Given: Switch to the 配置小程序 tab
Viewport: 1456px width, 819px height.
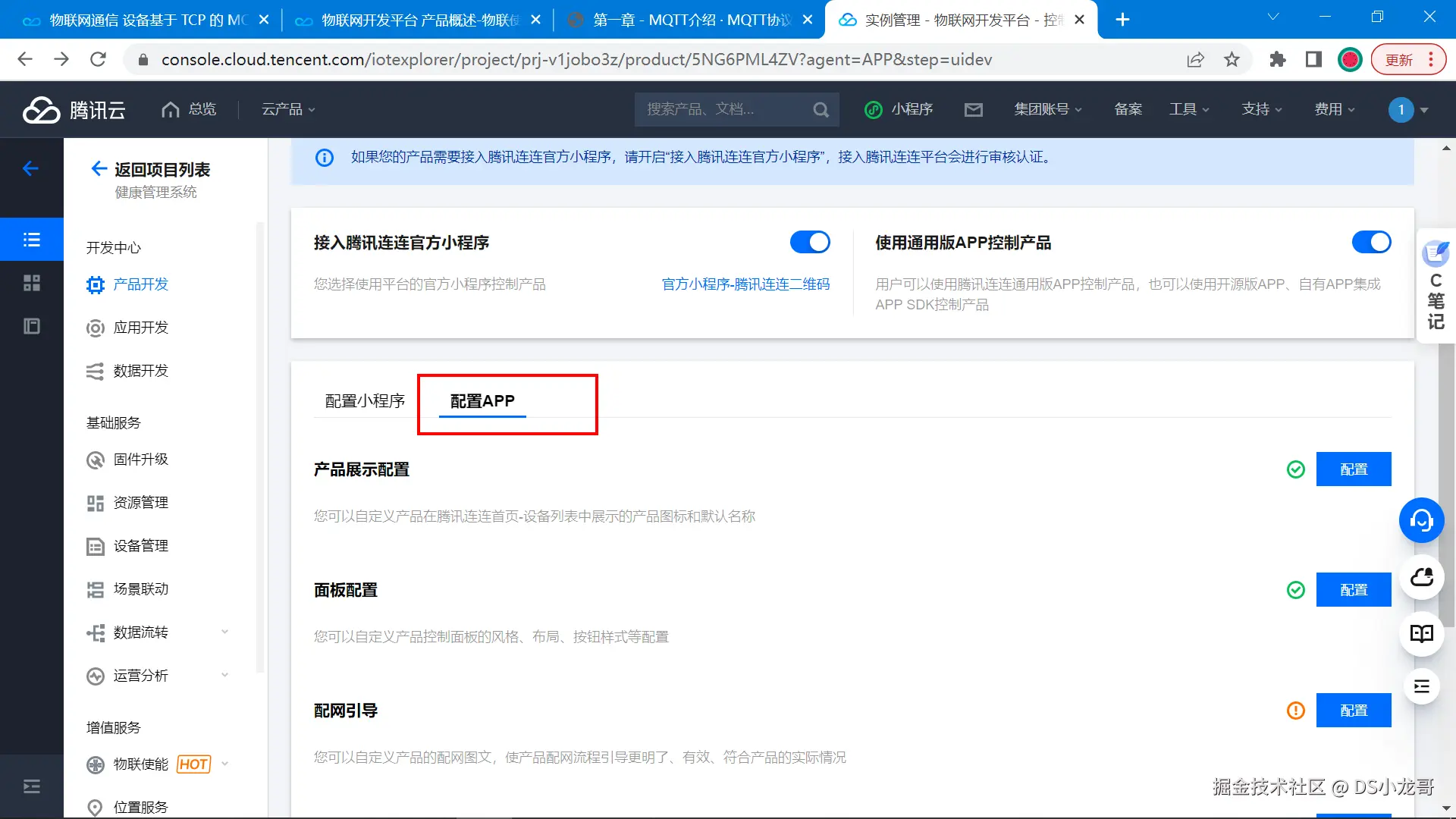Looking at the screenshot, I should click(x=365, y=401).
